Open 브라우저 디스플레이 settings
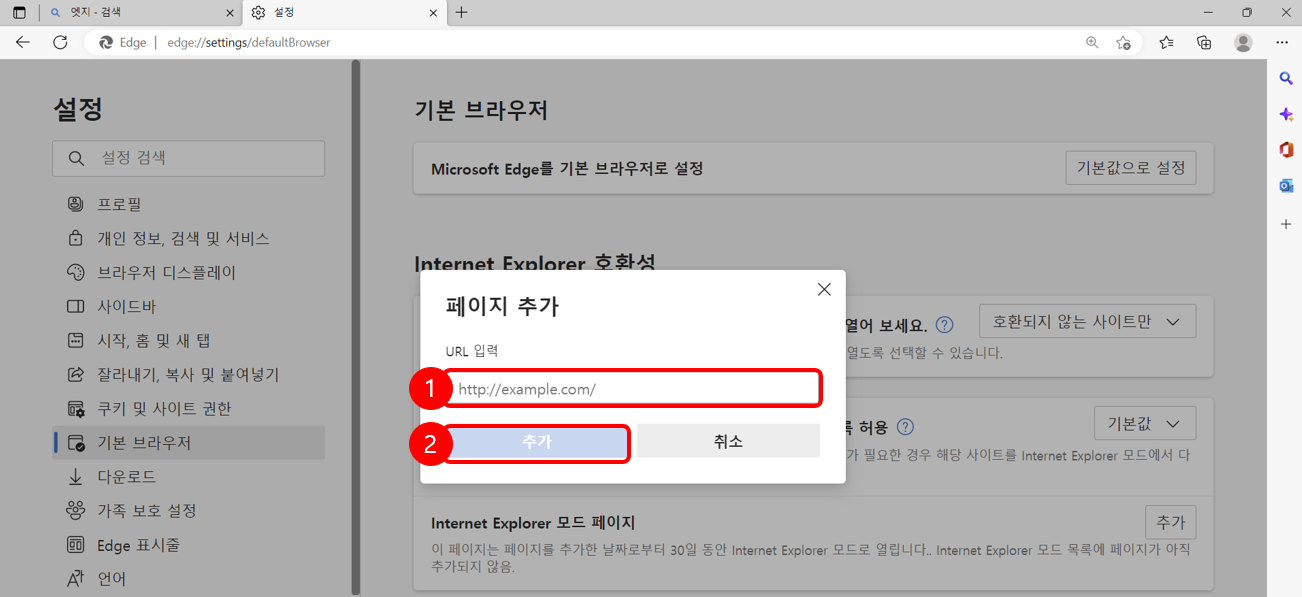The width and height of the screenshot is (1302, 597). click(189, 272)
